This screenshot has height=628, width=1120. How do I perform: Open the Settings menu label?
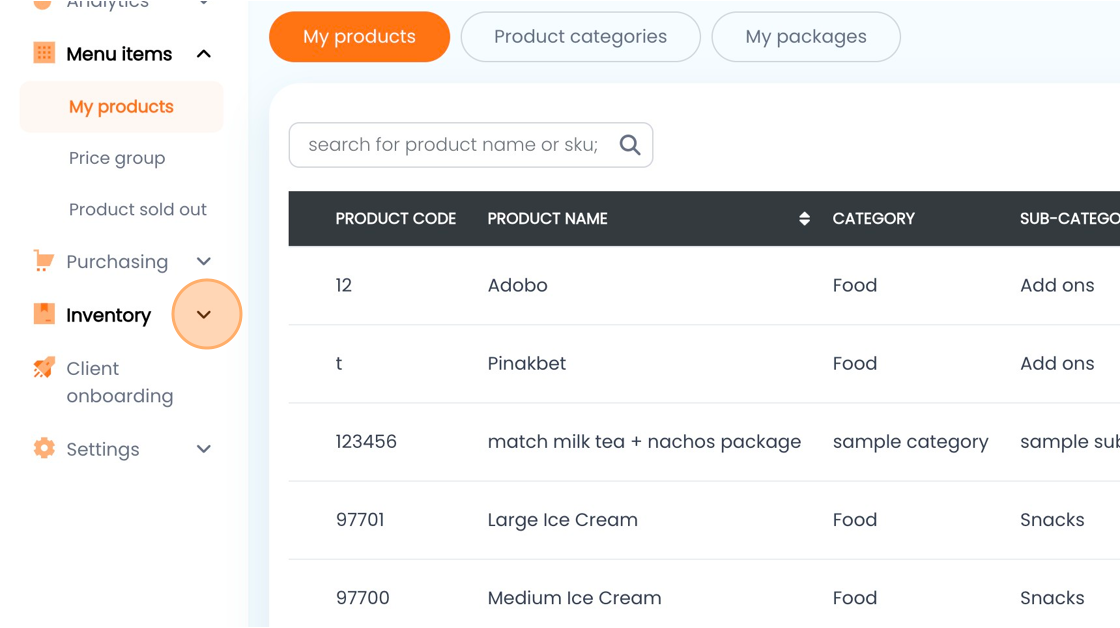[103, 449]
